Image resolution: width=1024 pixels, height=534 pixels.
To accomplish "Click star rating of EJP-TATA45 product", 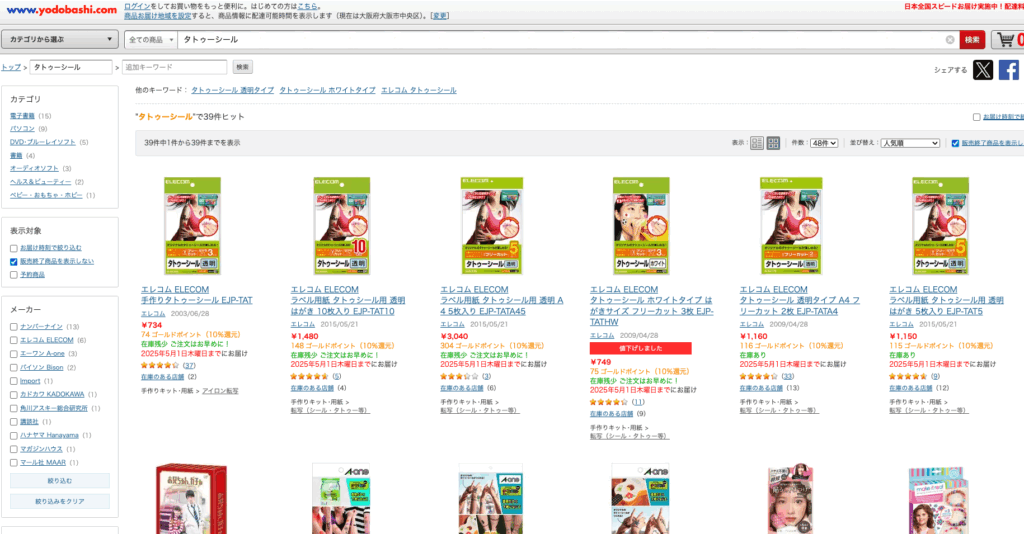I will point(459,377).
